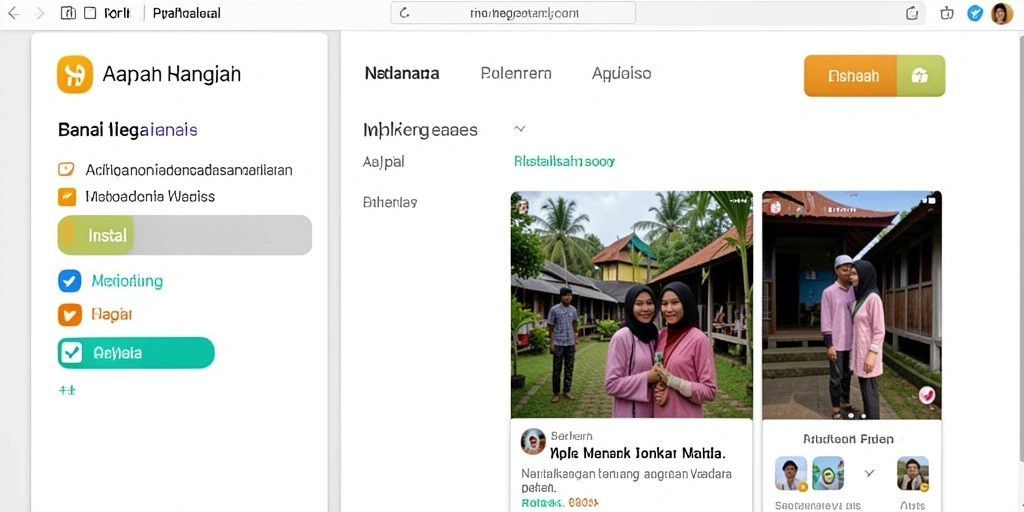Go forward with the browser forward arrow
Screen dimensions: 1024x512
coord(39,13)
